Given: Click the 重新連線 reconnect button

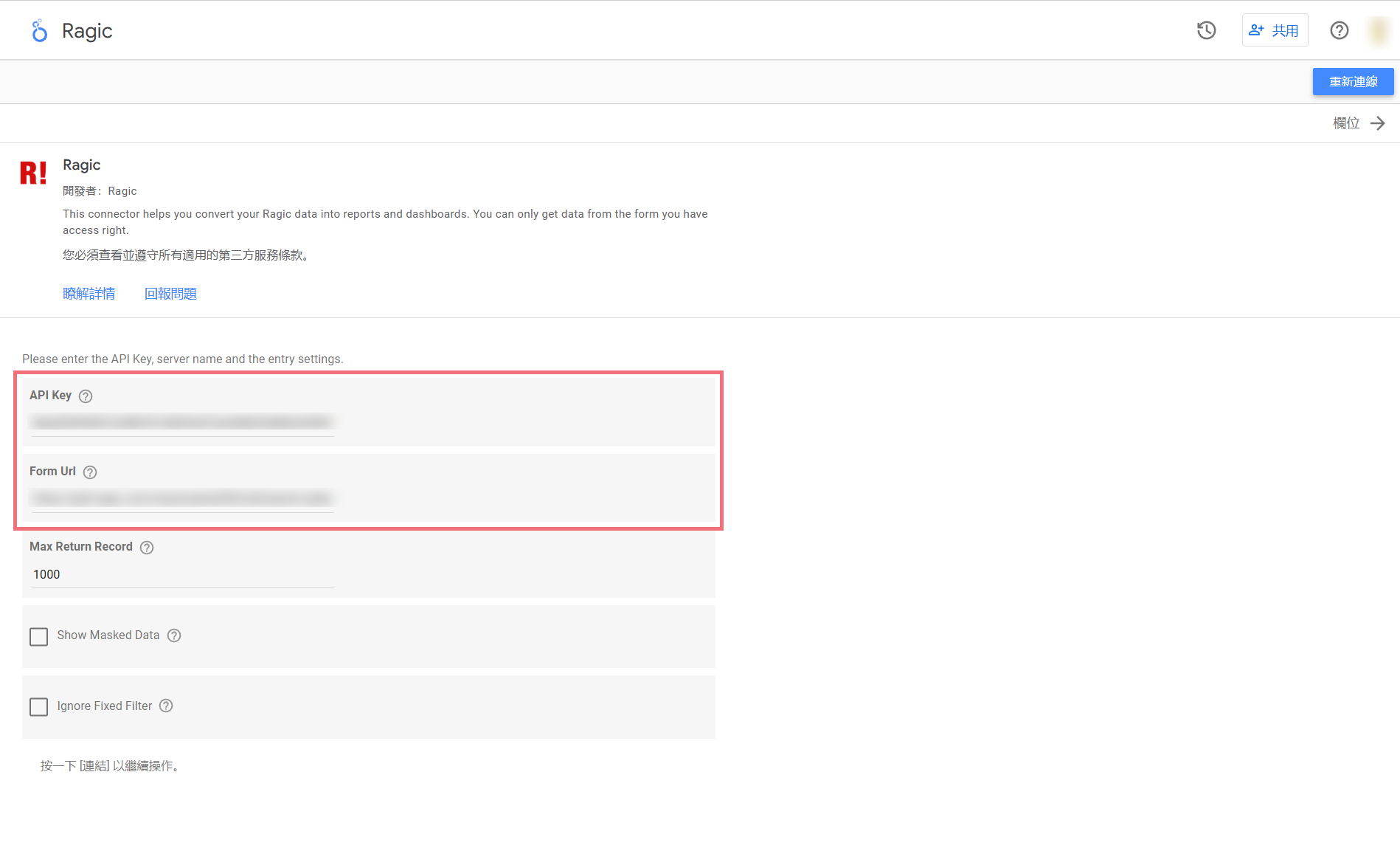Looking at the screenshot, I should 1353,82.
